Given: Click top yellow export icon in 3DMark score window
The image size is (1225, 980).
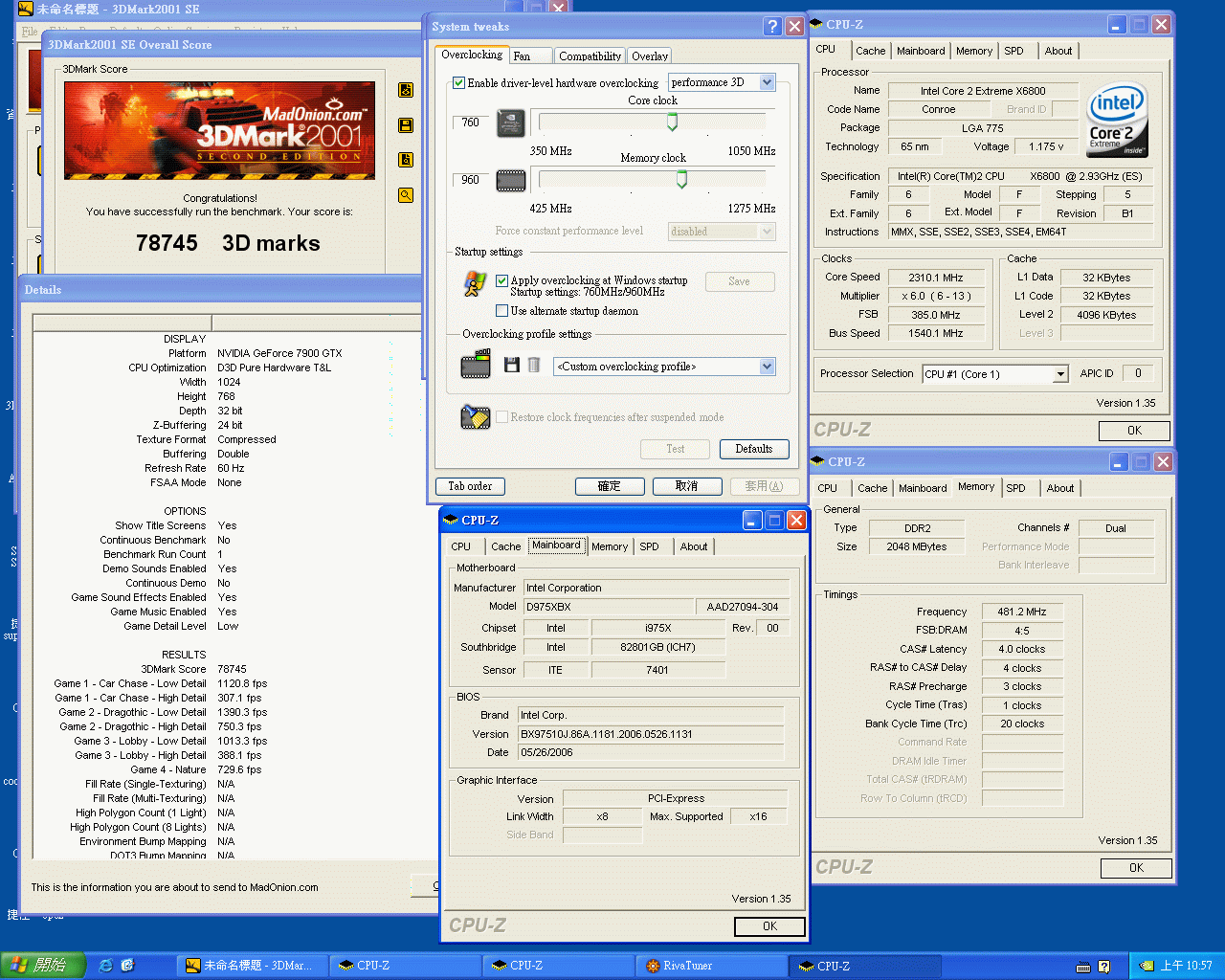Looking at the screenshot, I should [406, 90].
